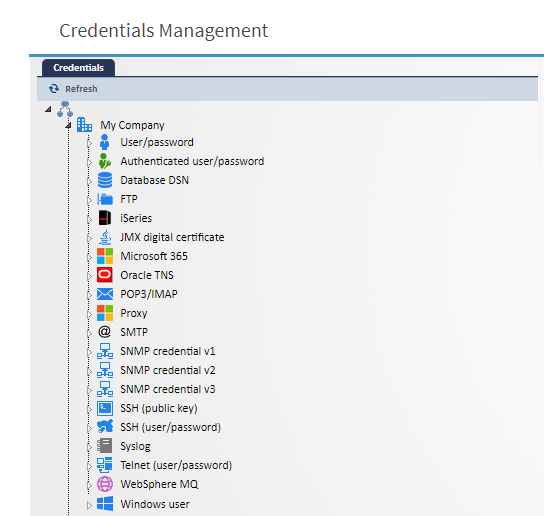Viewport: 544px width, 516px height.
Task: Click the POP3/IMAP envelope icon
Action: tap(105, 294)
